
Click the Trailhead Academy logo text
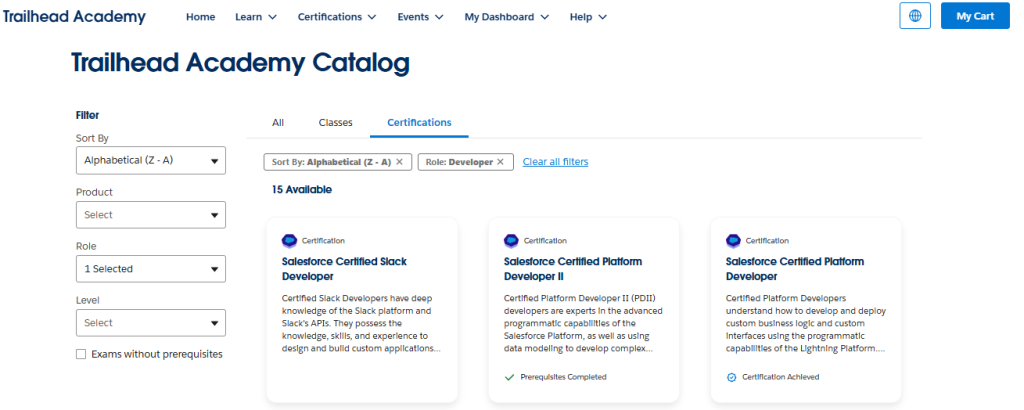(x=74, y=17)
